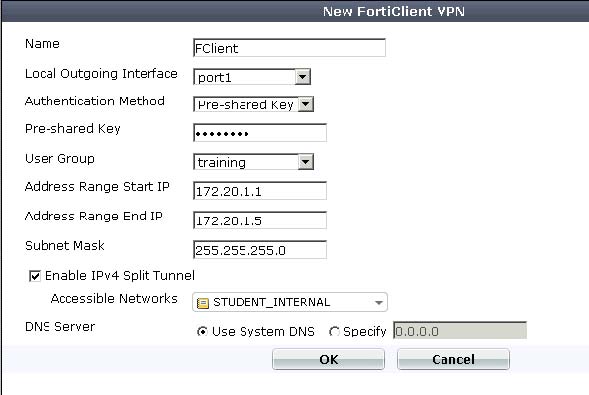Screen dimensions: 589x395
Task: Open the User Group training dropdown
Action: 306,162
